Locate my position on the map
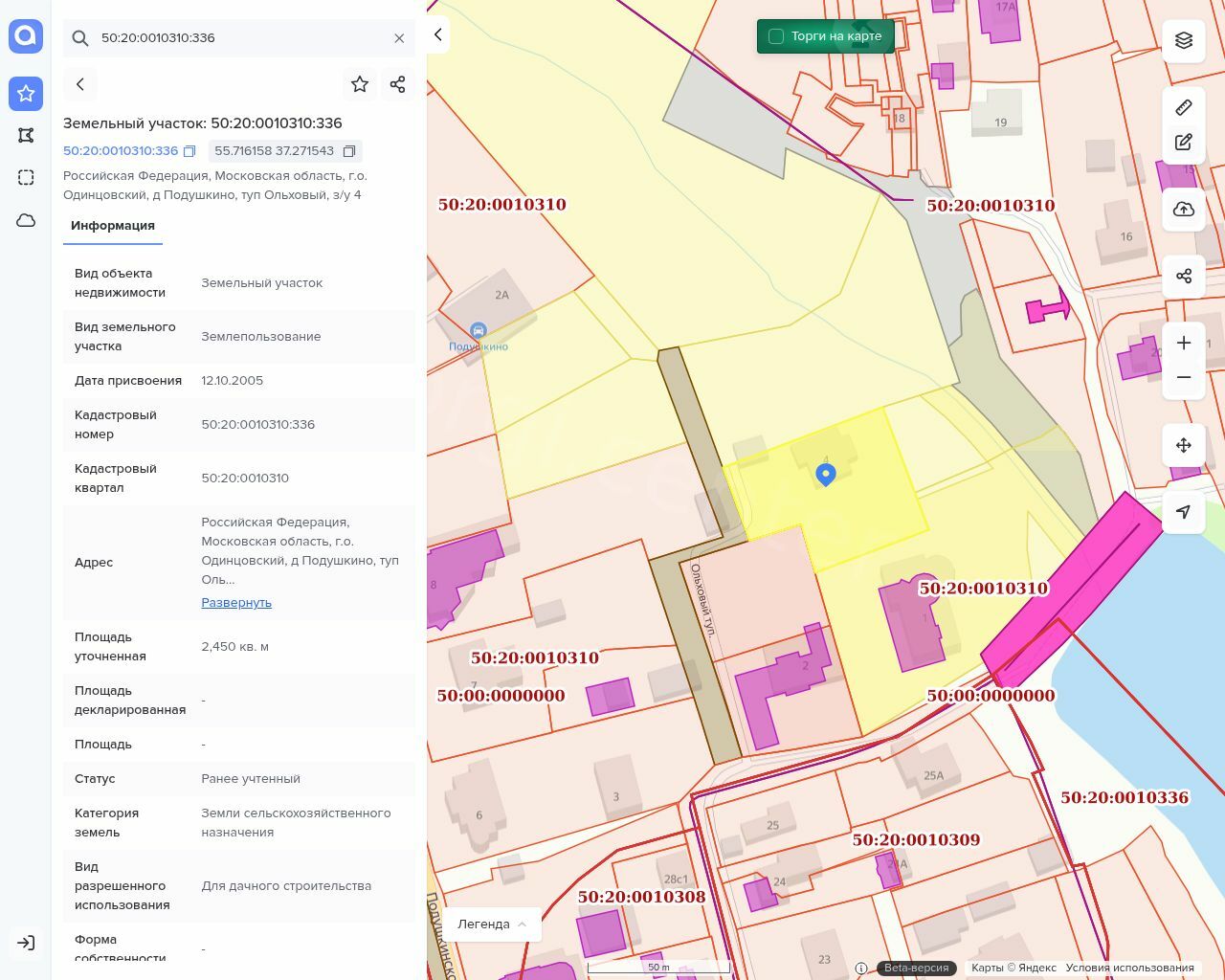This screenshot has width=1225, height=980. click(x=1184, y=512)
